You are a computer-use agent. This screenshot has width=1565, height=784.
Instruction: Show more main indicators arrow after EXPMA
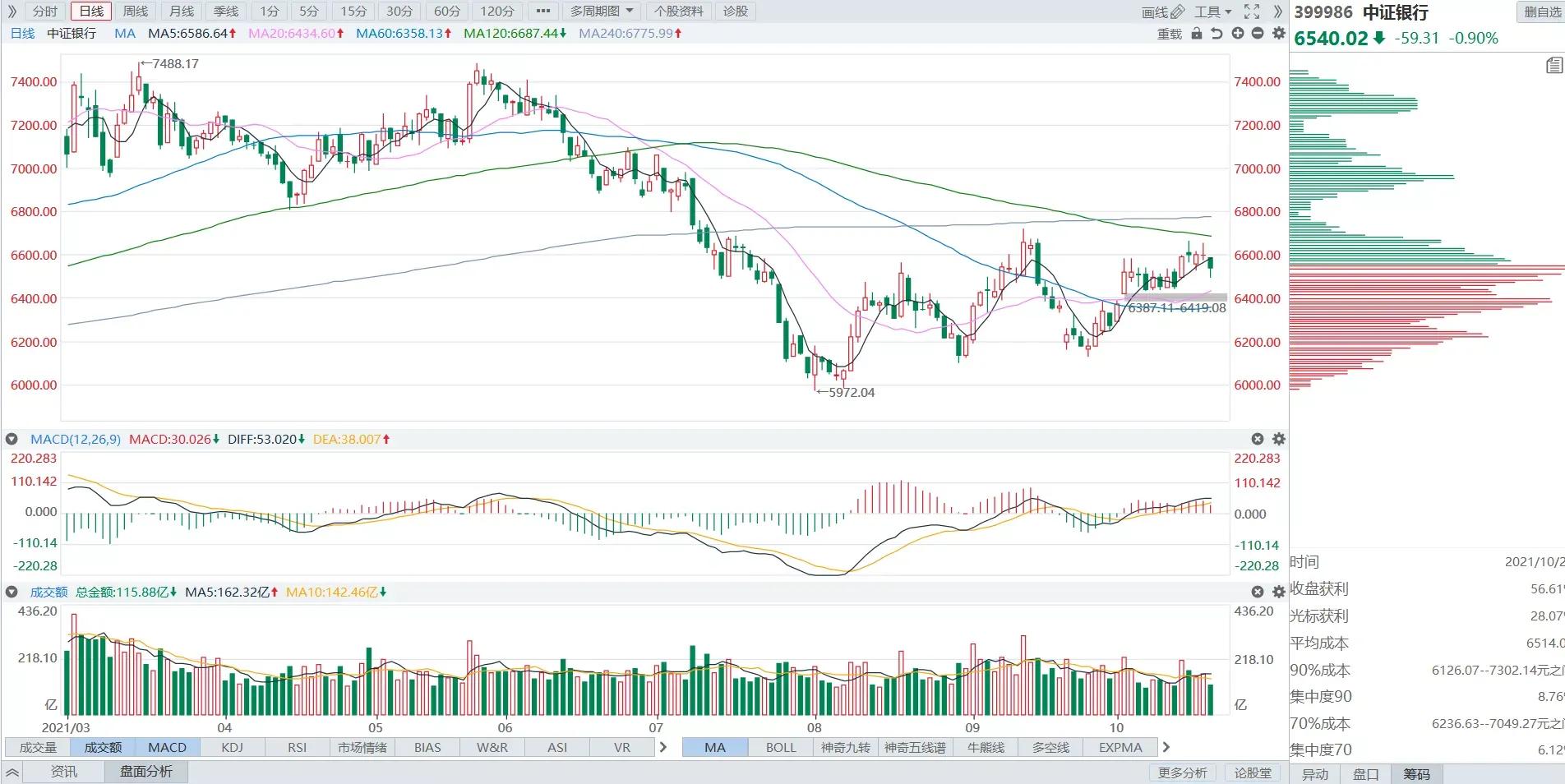pos(1166,747)
